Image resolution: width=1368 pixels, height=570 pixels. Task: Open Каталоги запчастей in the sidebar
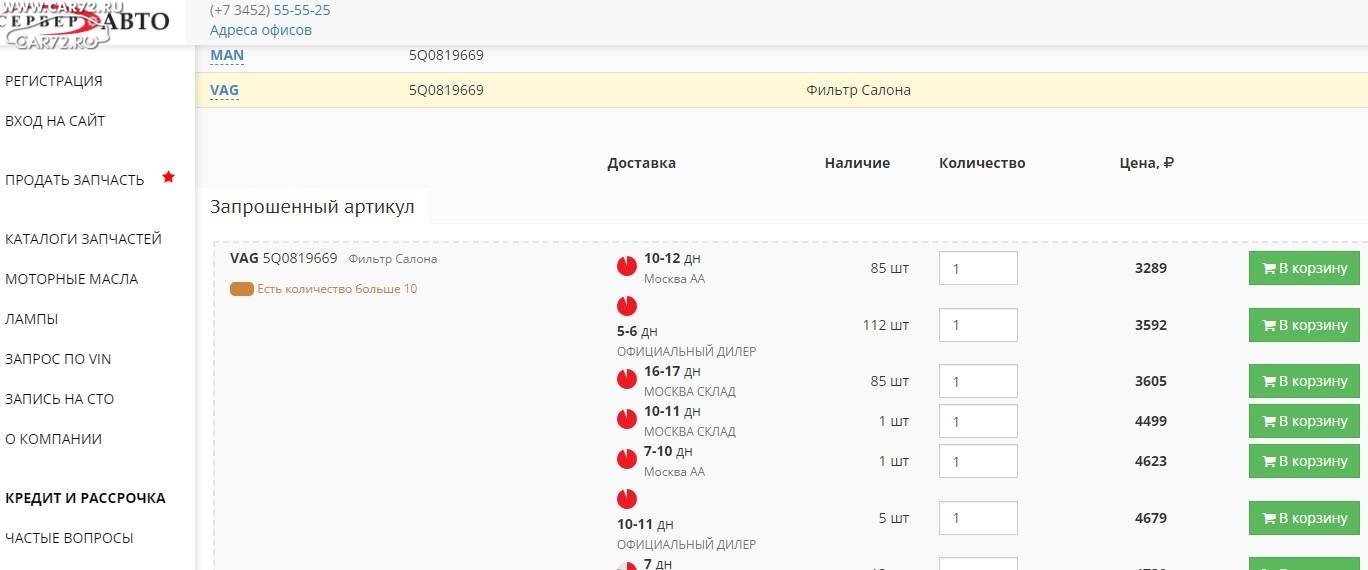click(83, 239)
